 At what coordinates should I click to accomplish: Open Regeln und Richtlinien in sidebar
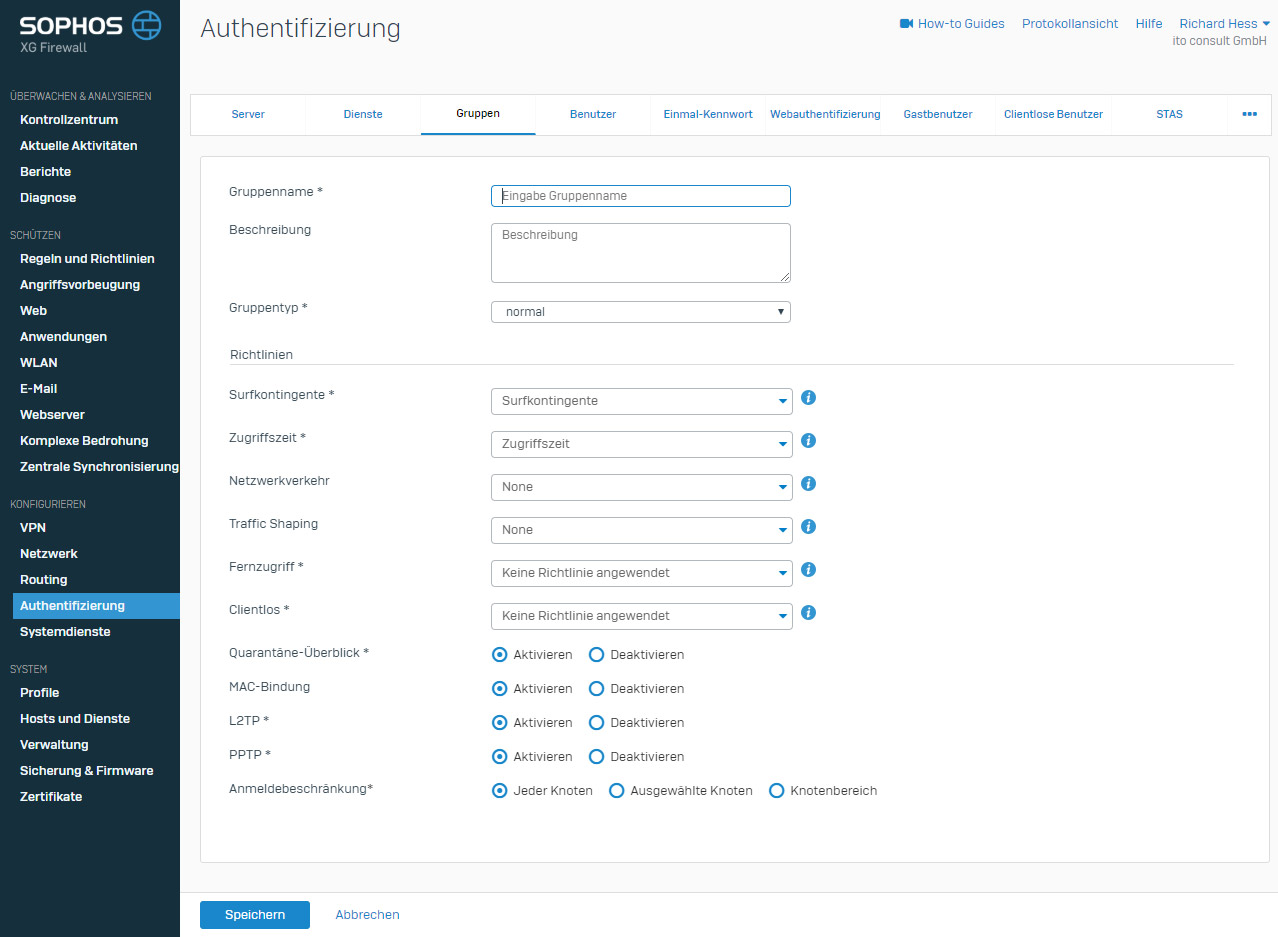tap(87, 259)
